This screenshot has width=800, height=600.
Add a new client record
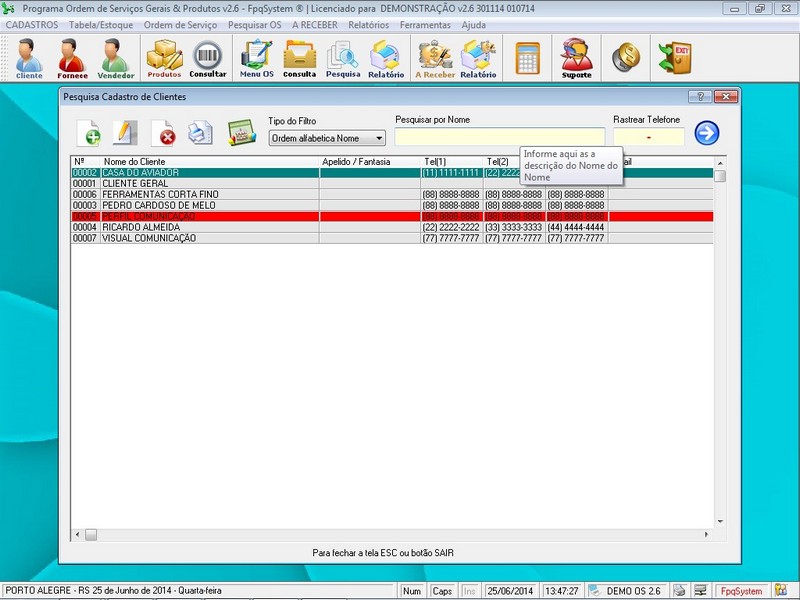coord(89,133)
